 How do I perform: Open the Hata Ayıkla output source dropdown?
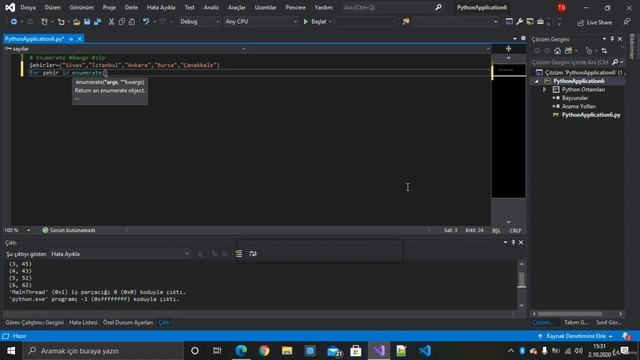[120, 254]
